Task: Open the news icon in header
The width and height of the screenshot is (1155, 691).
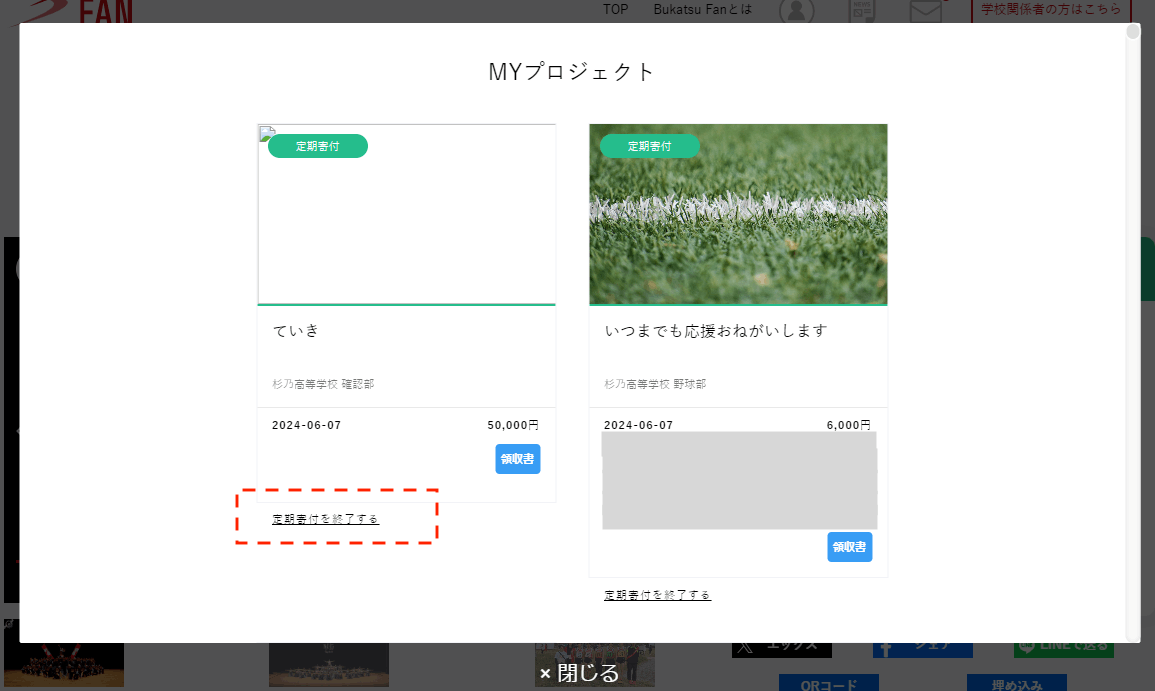Action: (862, 11)
